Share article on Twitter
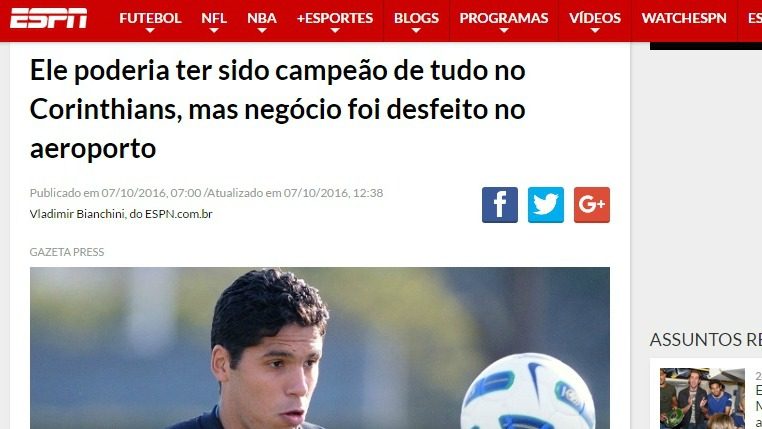 [x=546, y=205]
